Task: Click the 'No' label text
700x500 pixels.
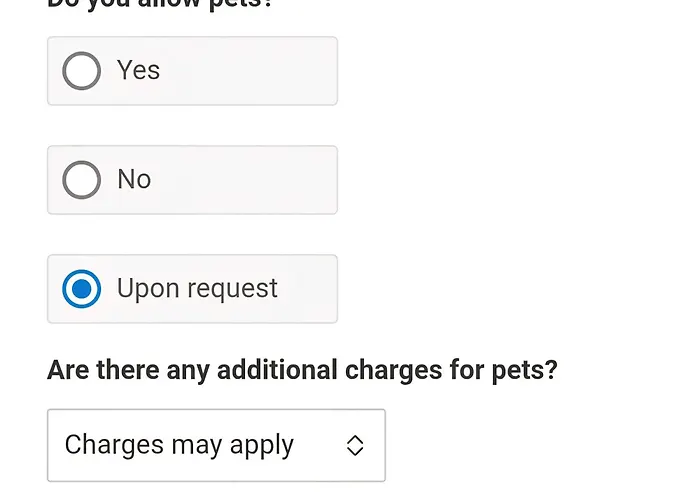Action: coord(134,180)
